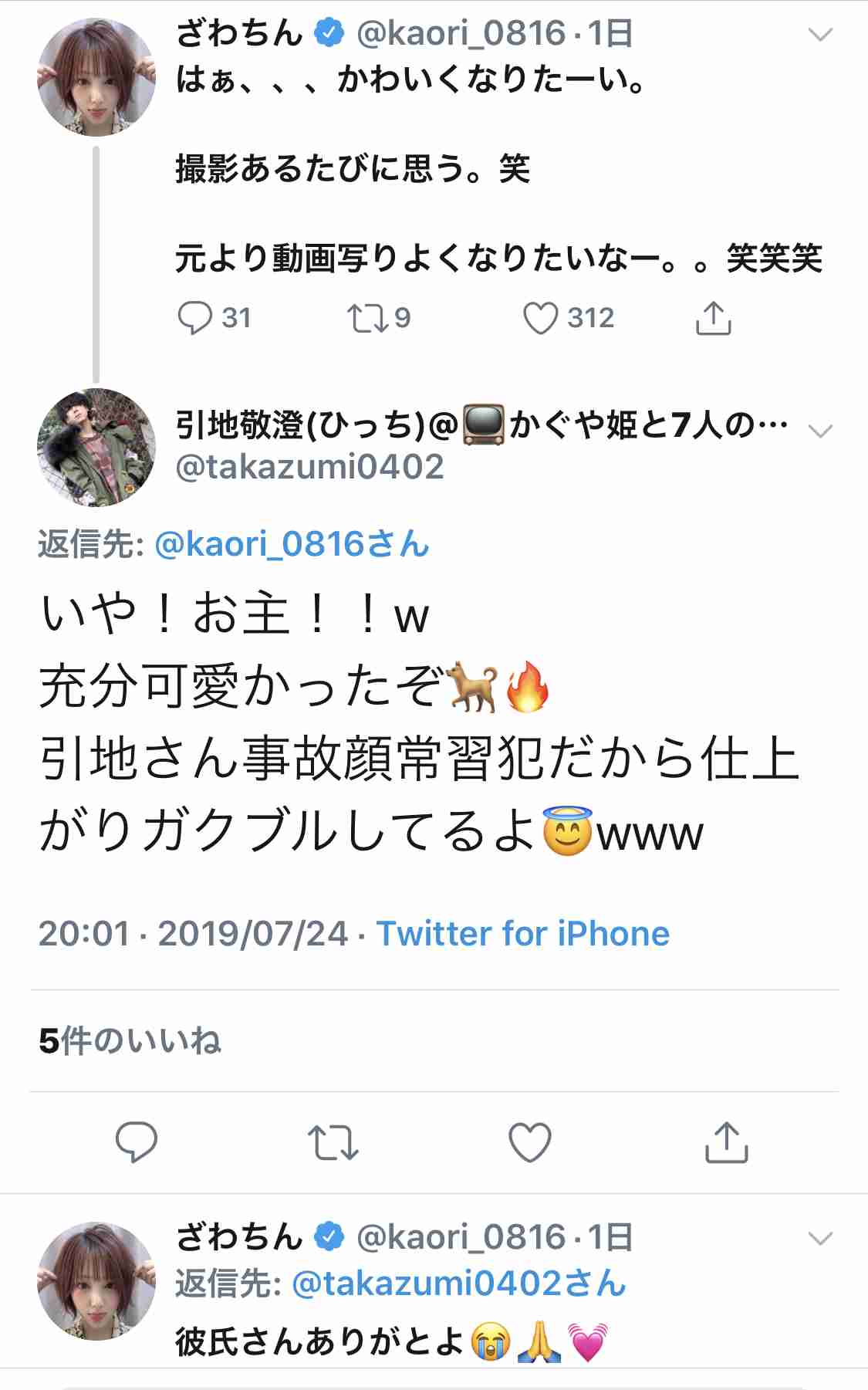The width and height of the screenshot is (868, 1390).
Task: Open chevron menu on top ざわちん tweet
Action: coord(820,35)
